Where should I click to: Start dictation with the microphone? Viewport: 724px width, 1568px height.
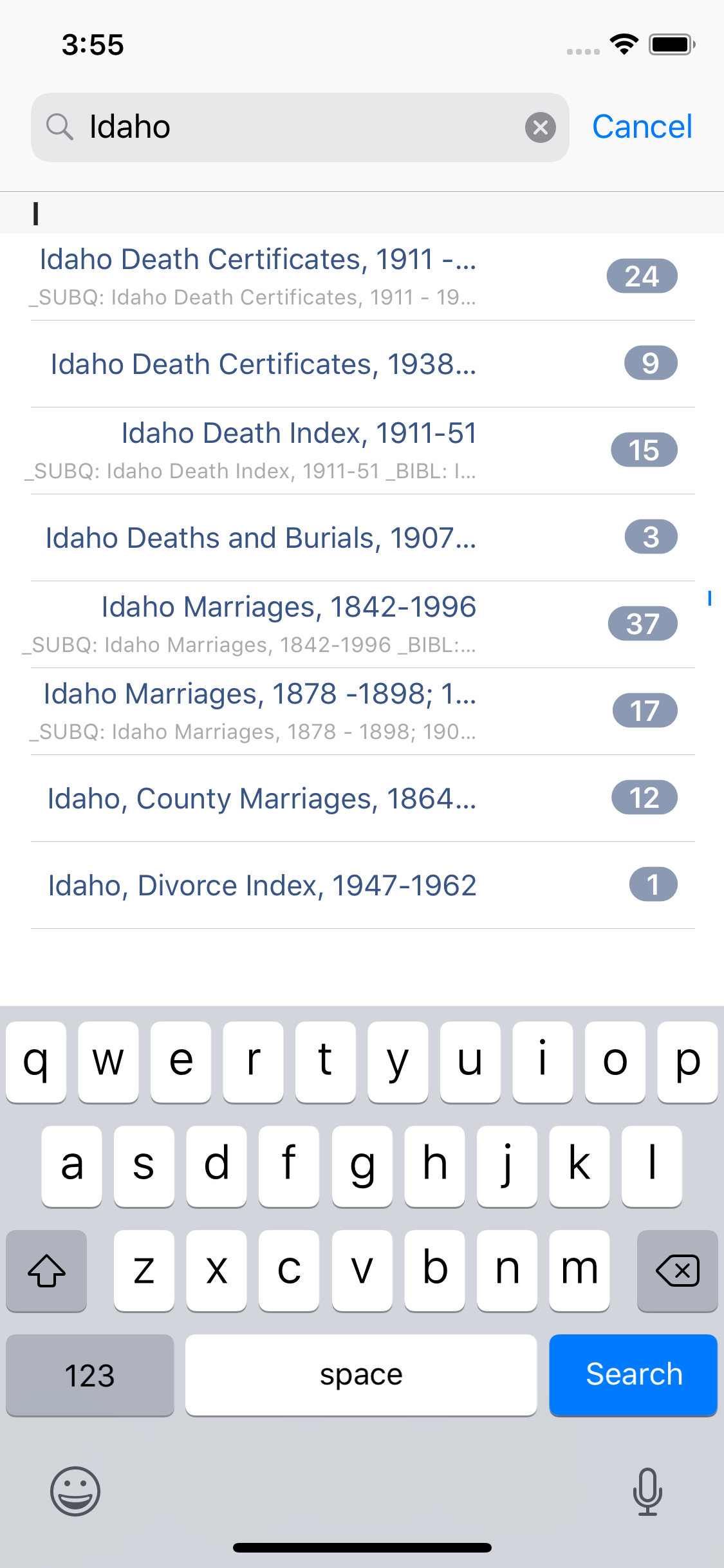[x=647, y=1491]
